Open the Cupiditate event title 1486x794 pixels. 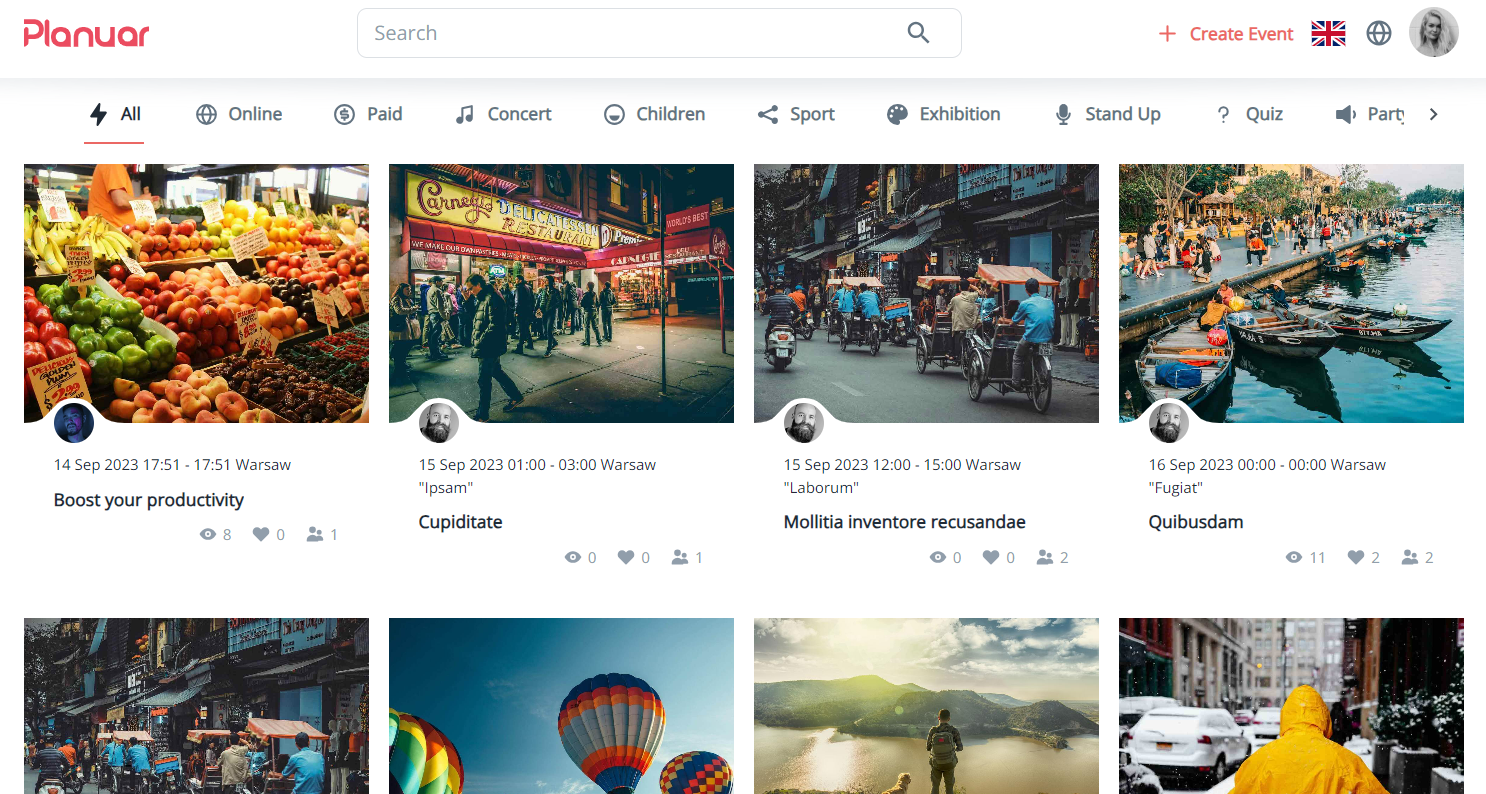coord(460,522)
